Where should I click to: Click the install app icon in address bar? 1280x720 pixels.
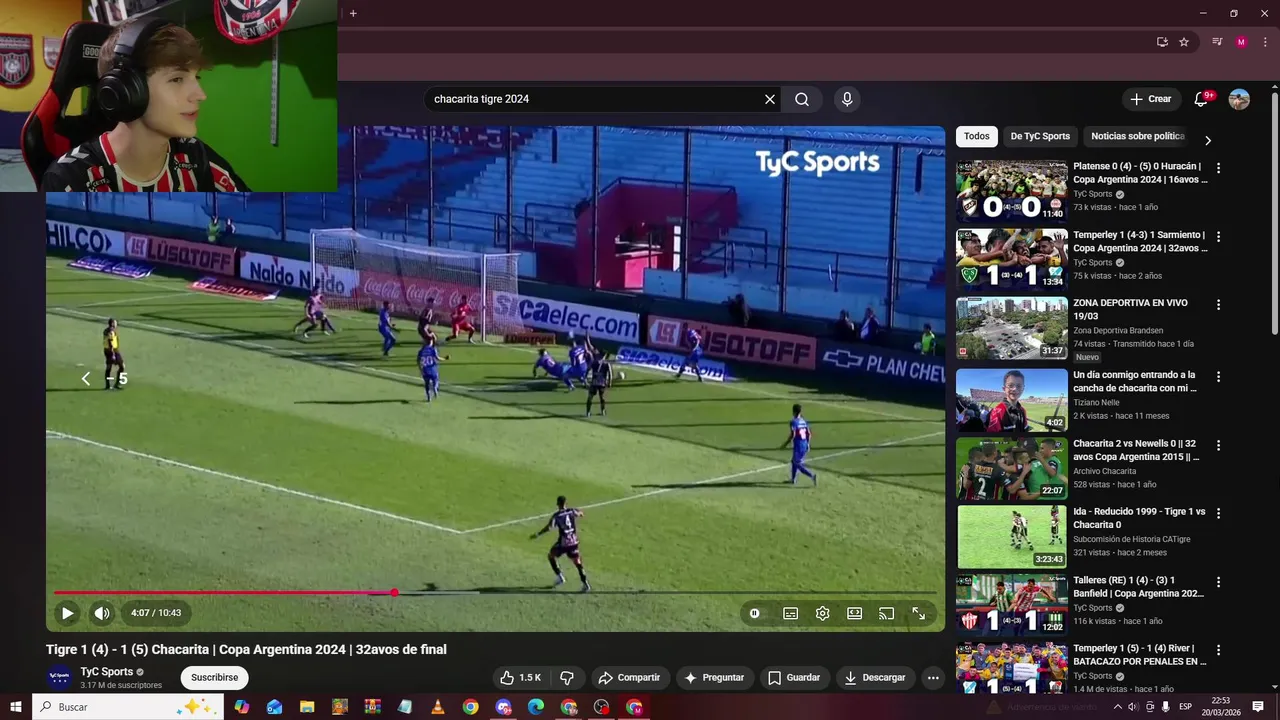1162,42
